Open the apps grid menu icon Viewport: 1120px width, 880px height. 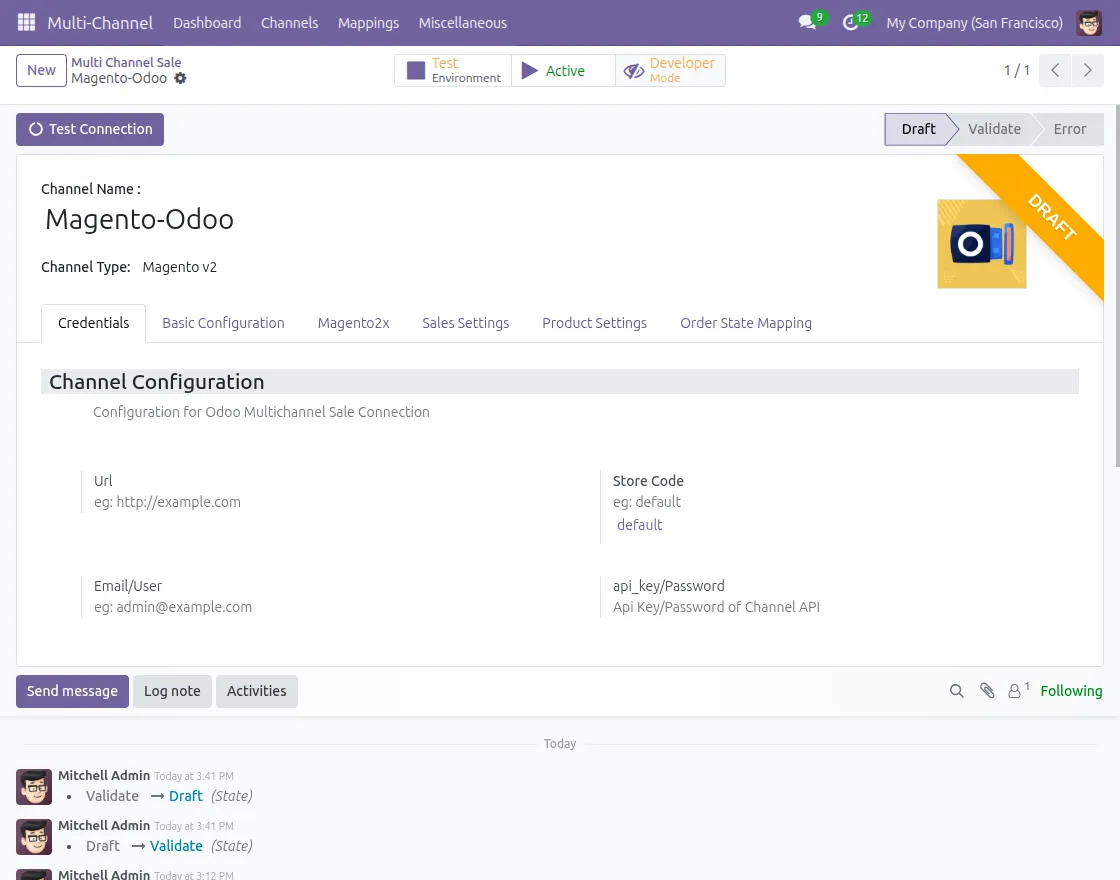(26, 22)
